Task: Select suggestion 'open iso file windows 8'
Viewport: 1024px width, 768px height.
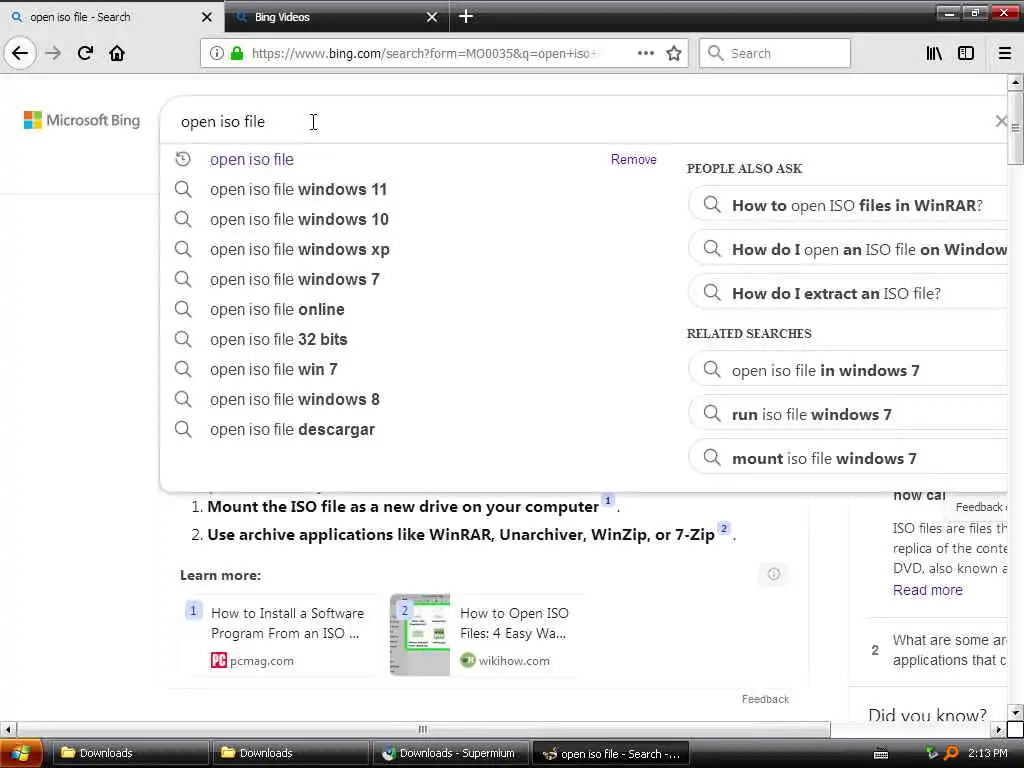Action: (x=295, y=400)
